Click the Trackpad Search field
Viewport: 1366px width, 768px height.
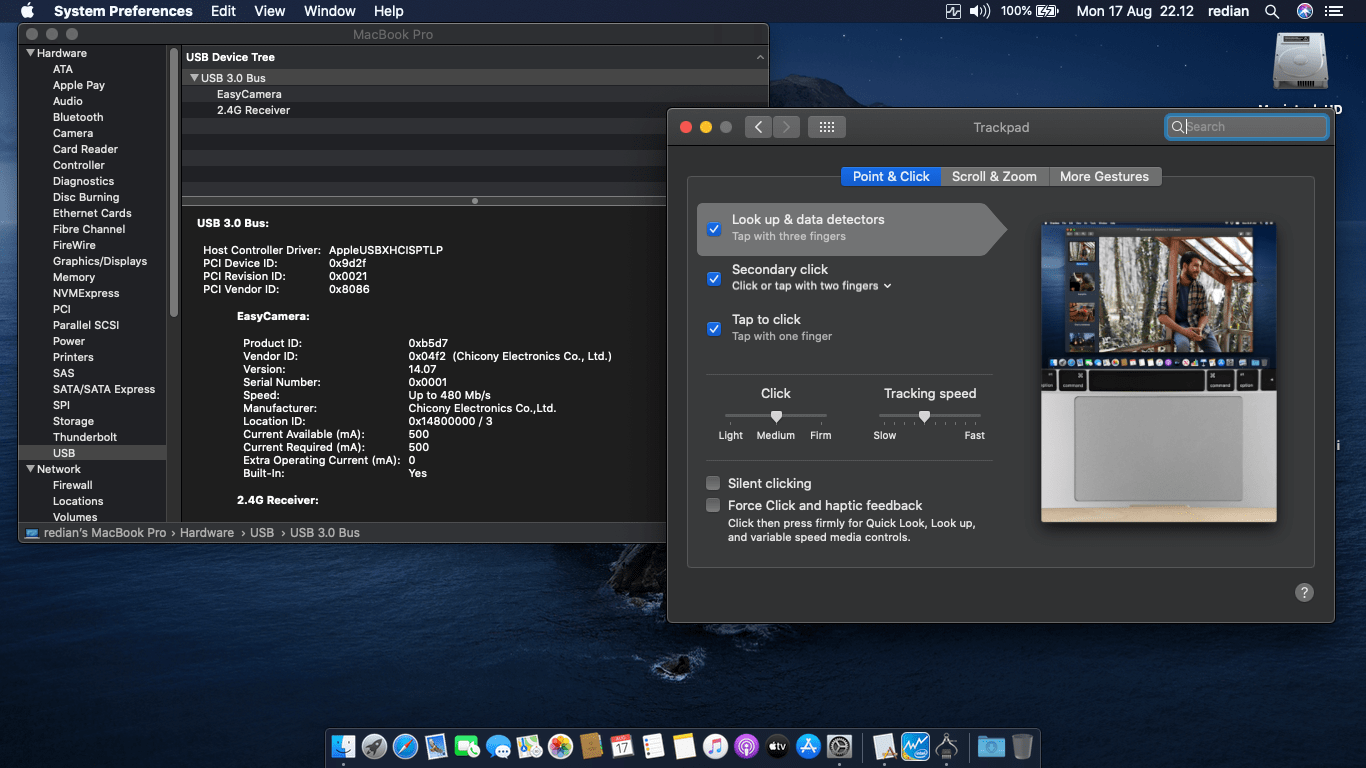click(x=1247, y=127)
